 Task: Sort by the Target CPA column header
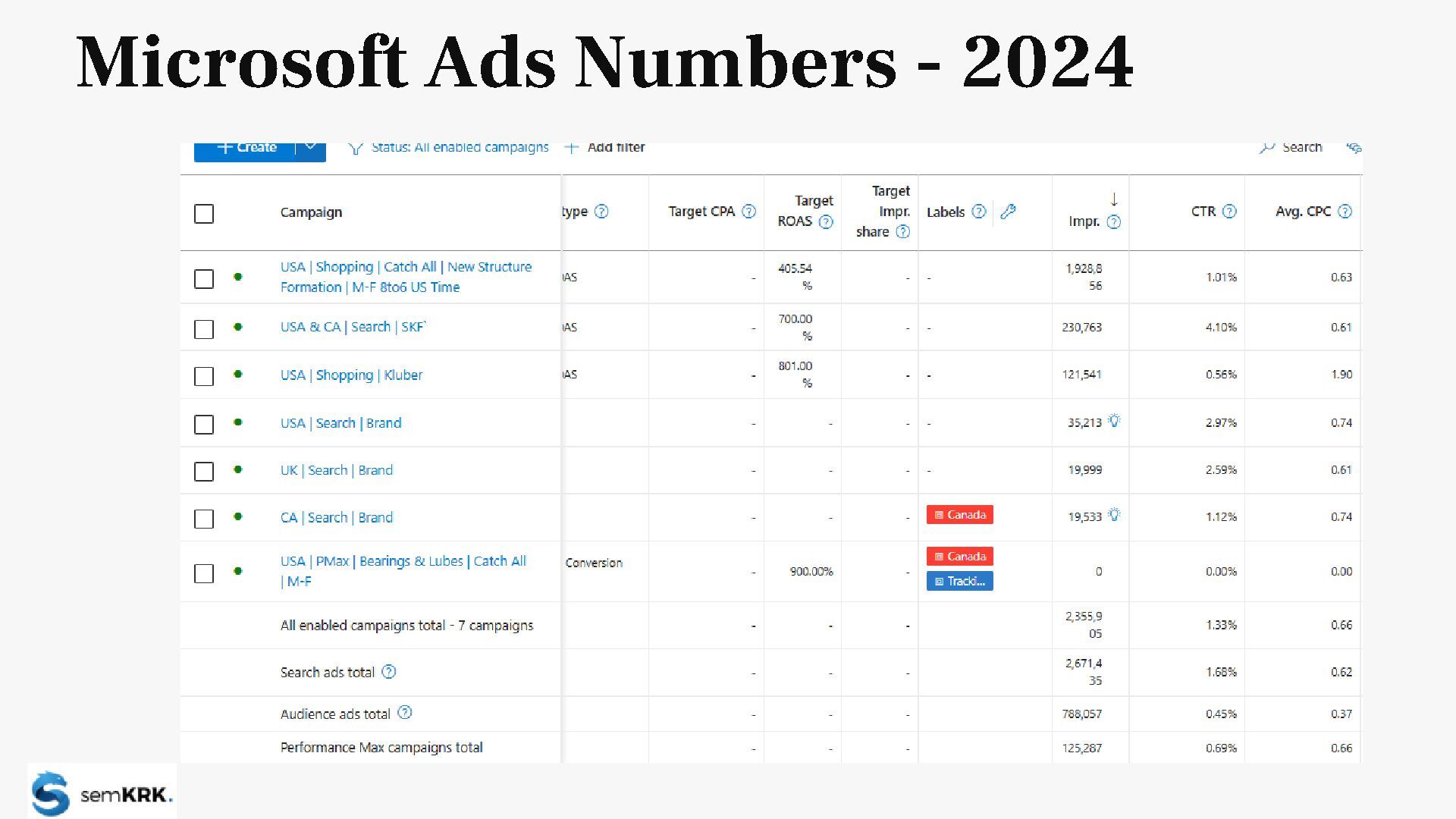pos(701,212)
